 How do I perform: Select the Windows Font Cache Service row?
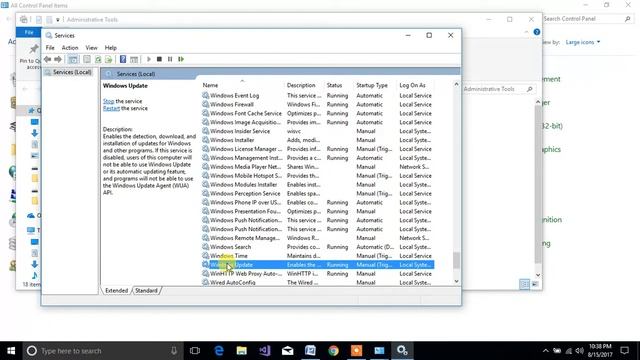tap(318, 113)
